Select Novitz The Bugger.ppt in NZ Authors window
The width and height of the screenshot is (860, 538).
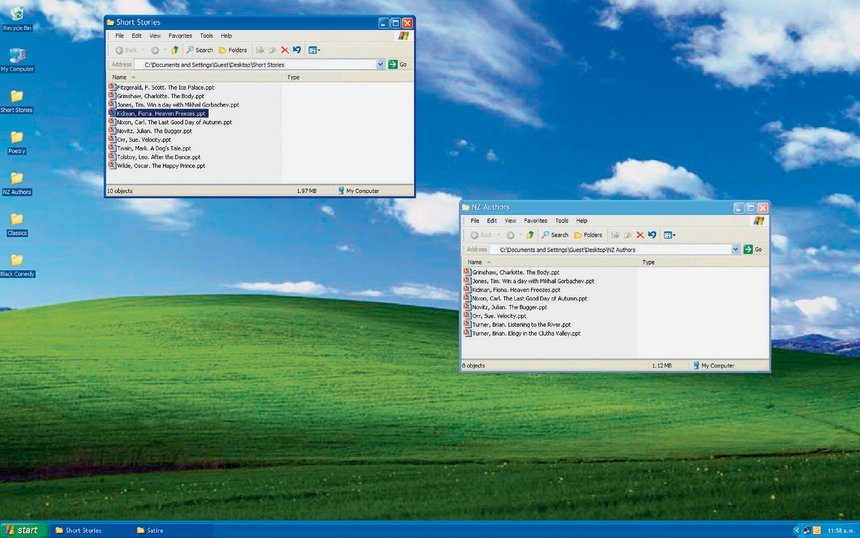coord(505,307)
